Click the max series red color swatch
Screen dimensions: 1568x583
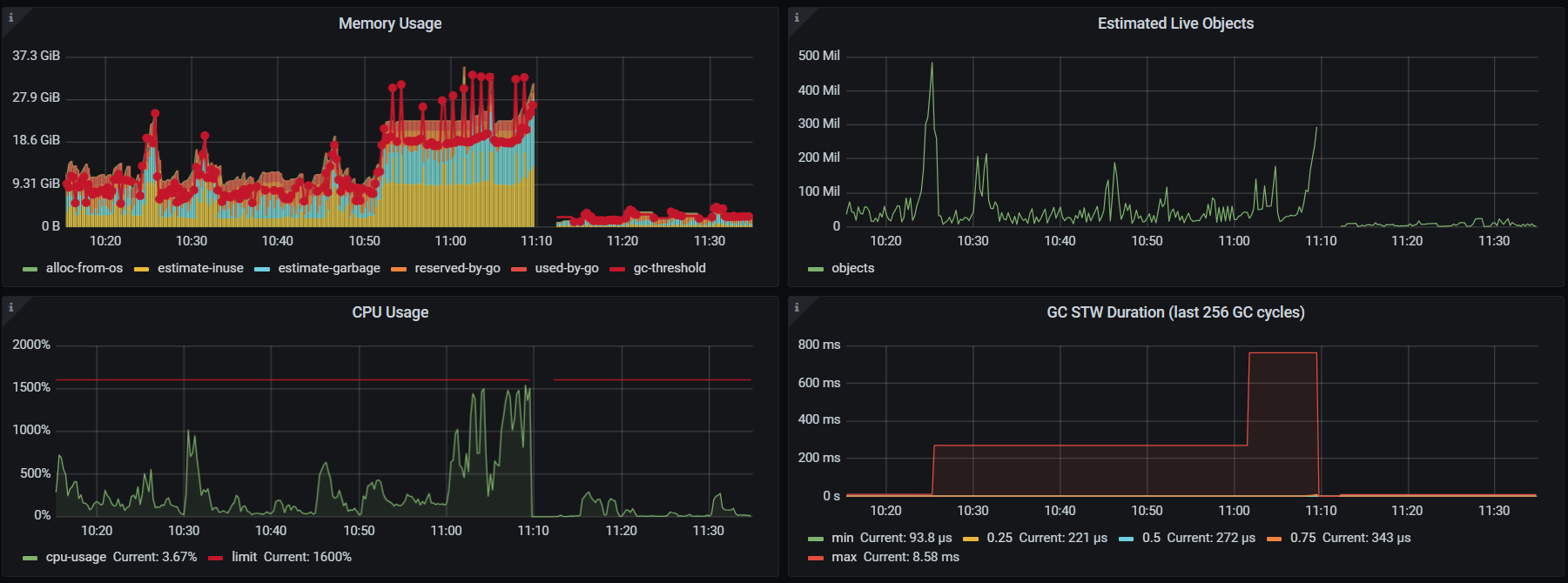816,558
